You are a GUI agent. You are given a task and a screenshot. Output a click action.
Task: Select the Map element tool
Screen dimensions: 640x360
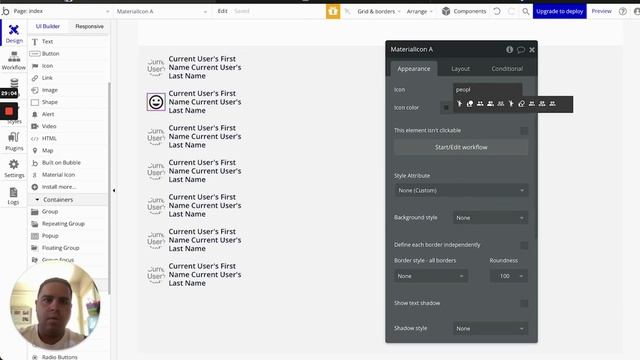[48, 151]
